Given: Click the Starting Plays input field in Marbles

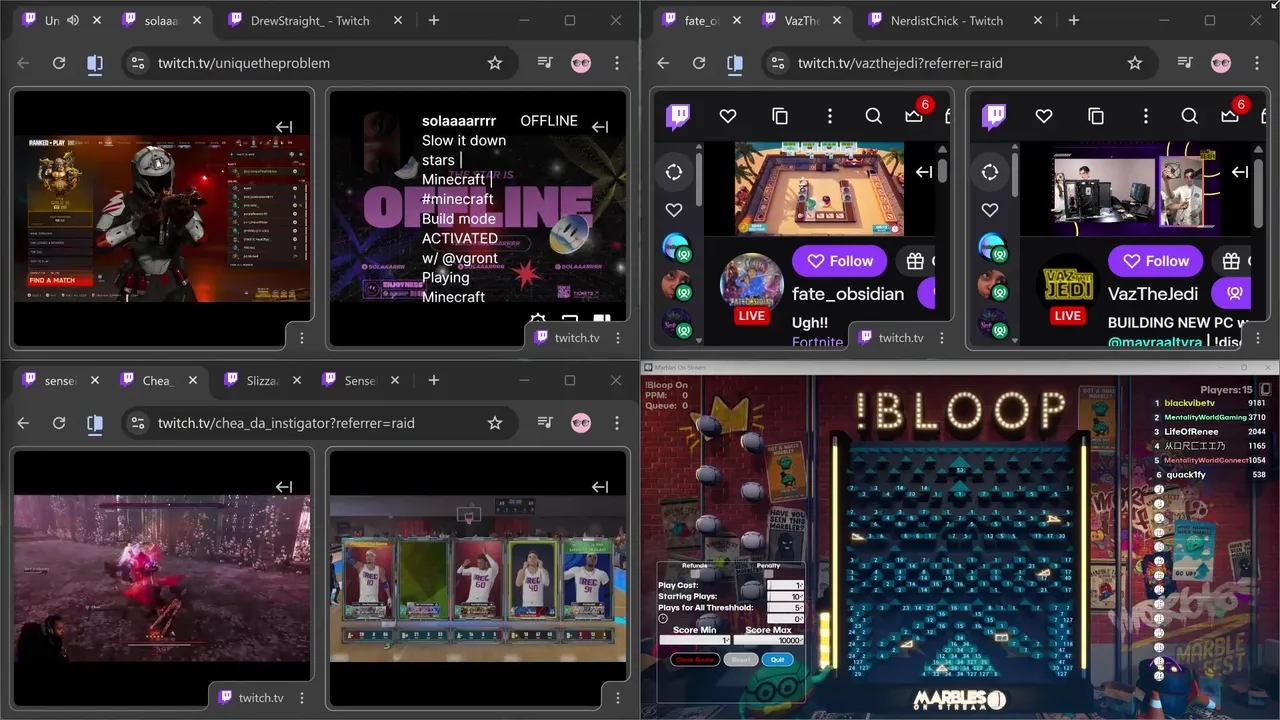Looking at the screenshot, I should 786,596.
